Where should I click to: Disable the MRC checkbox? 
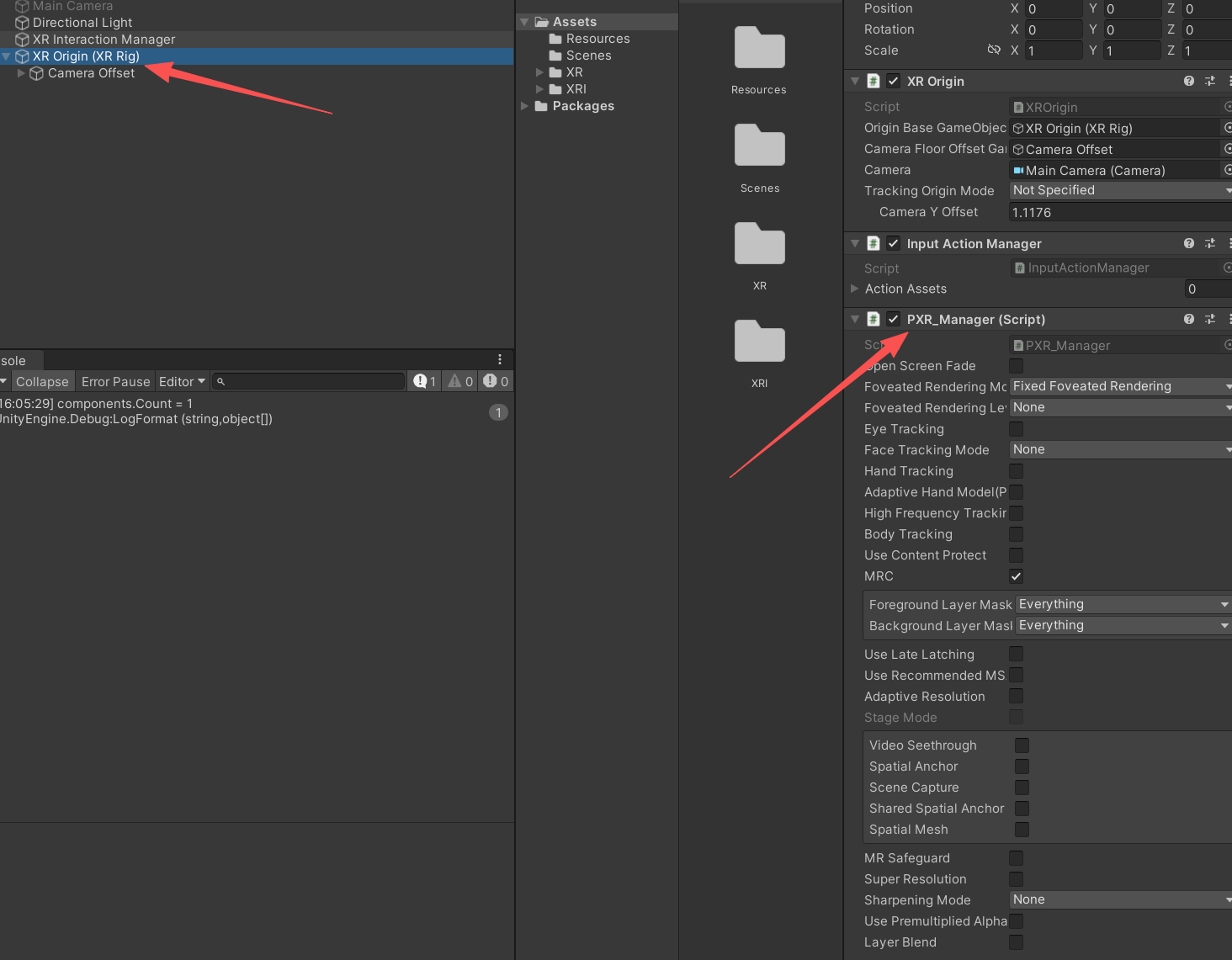point(1016,576)
